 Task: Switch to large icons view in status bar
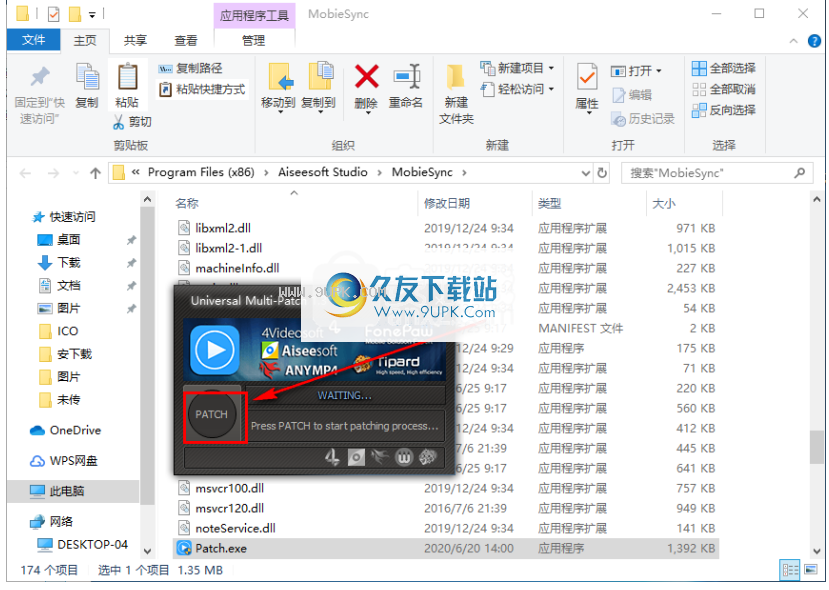pyautogui.click(x=810, y=570)
